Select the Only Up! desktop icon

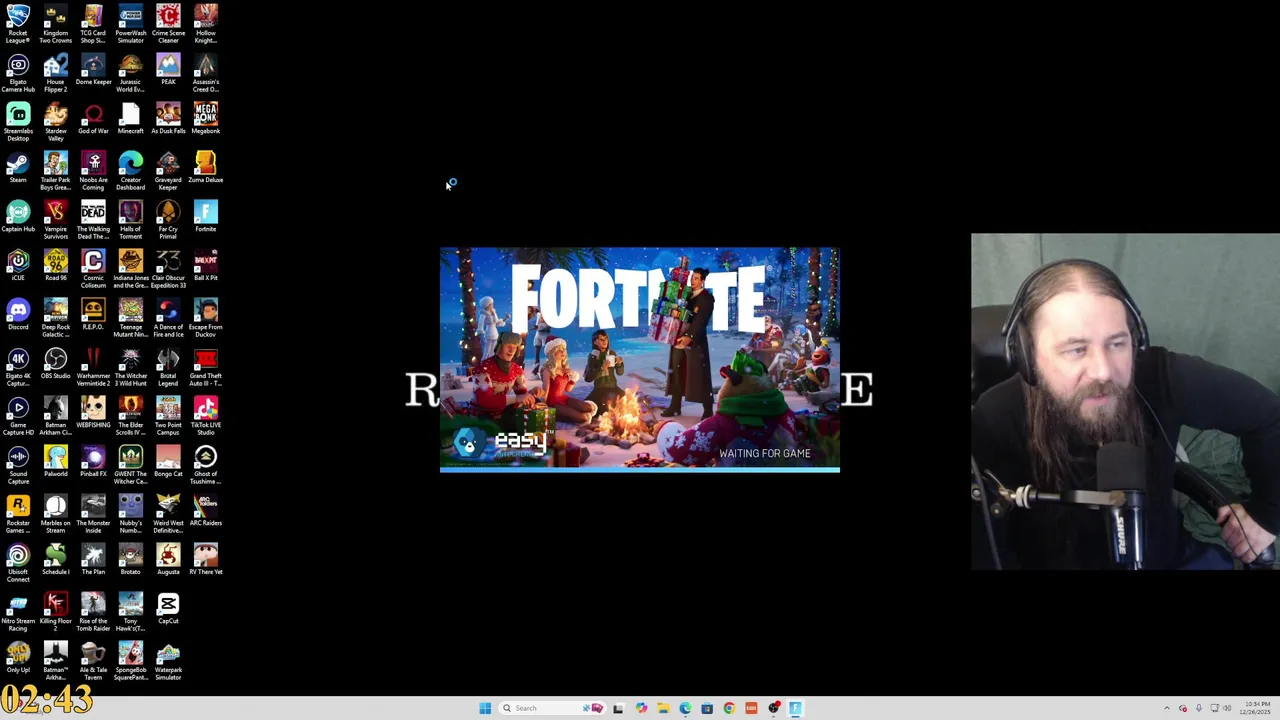coord(18,657)
